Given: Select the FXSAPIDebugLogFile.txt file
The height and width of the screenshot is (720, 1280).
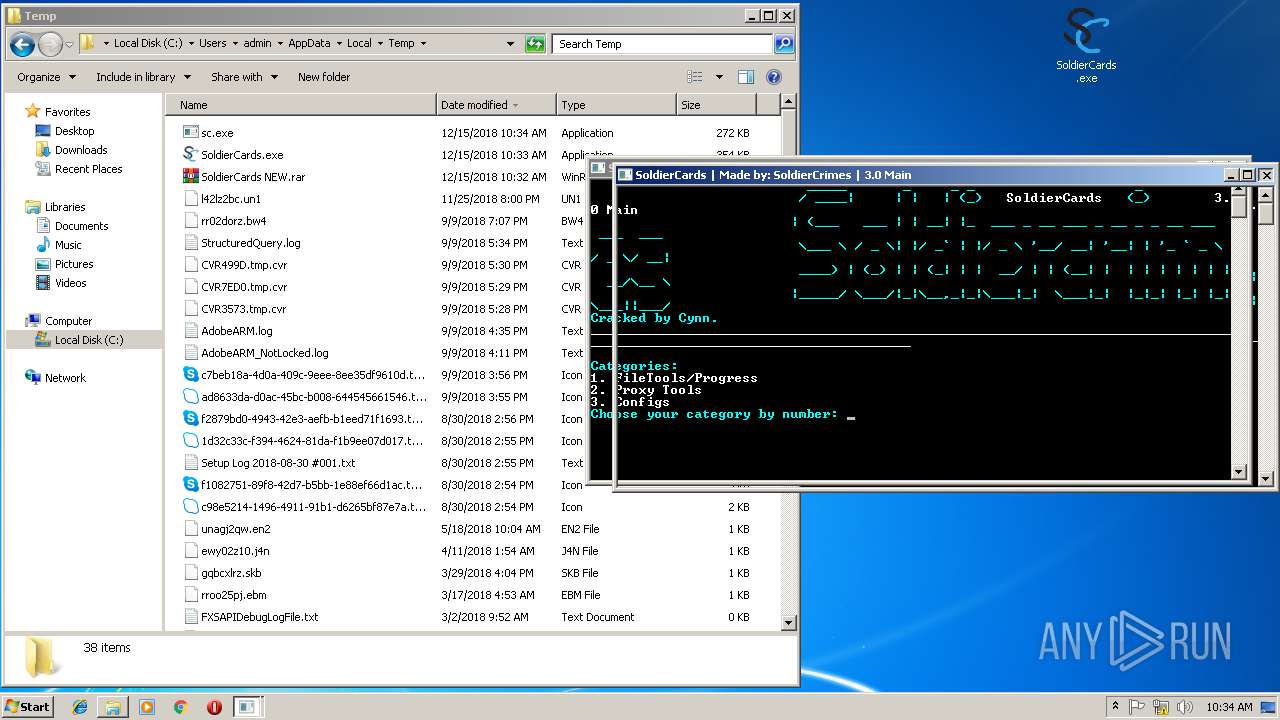Looking at the screenshot, I should pyautogui.click(x=259, y=617).
